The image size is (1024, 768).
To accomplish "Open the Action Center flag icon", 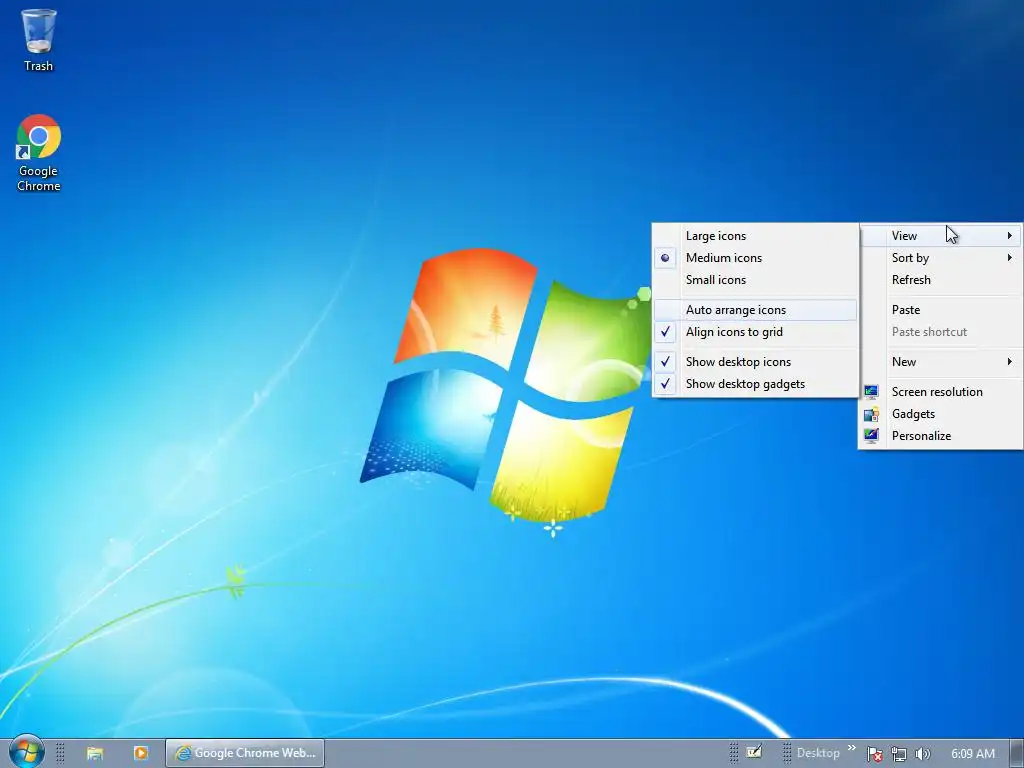I will (874, 754).
